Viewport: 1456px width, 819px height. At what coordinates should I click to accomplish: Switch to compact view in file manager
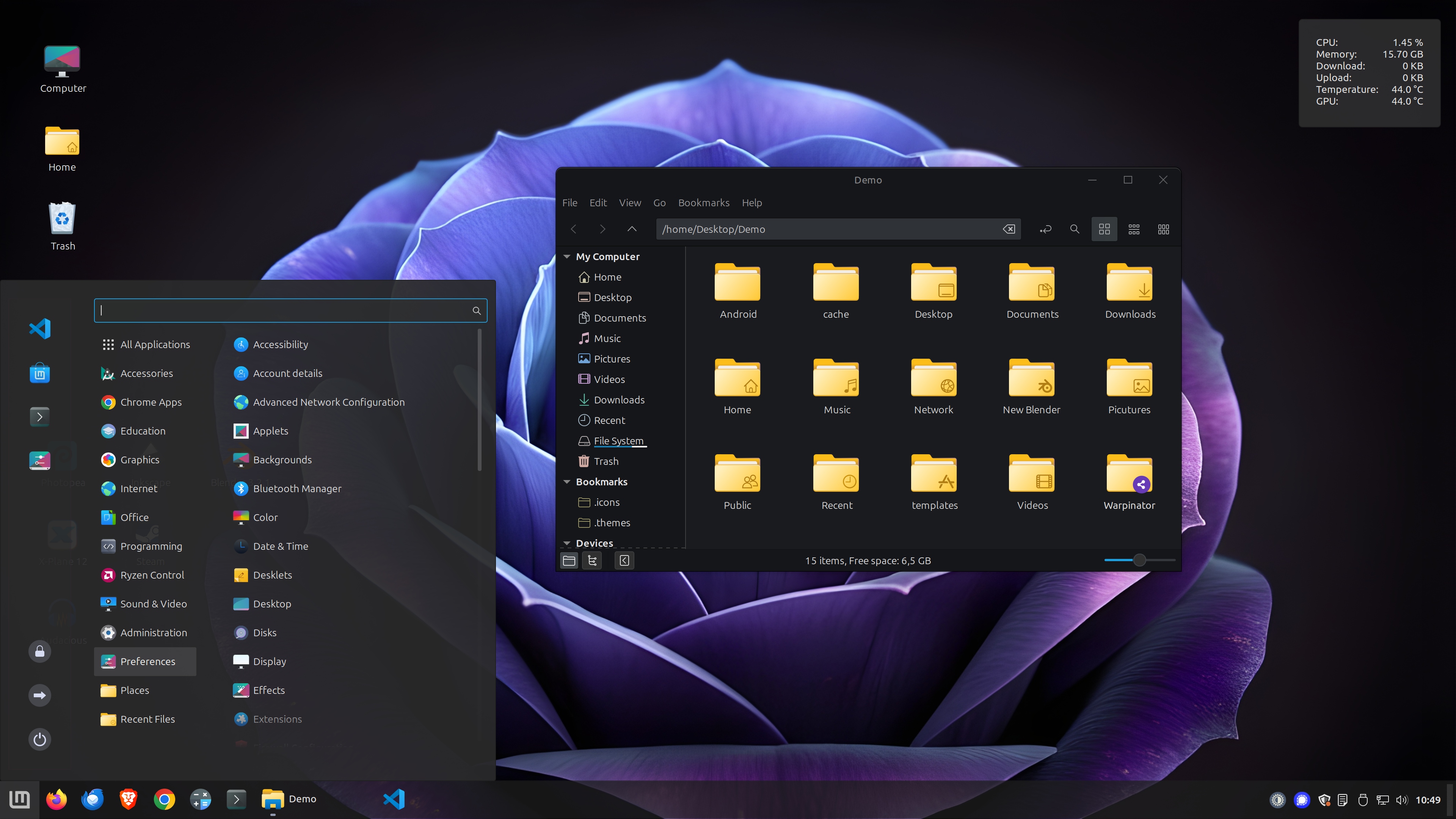point(1163,229)
